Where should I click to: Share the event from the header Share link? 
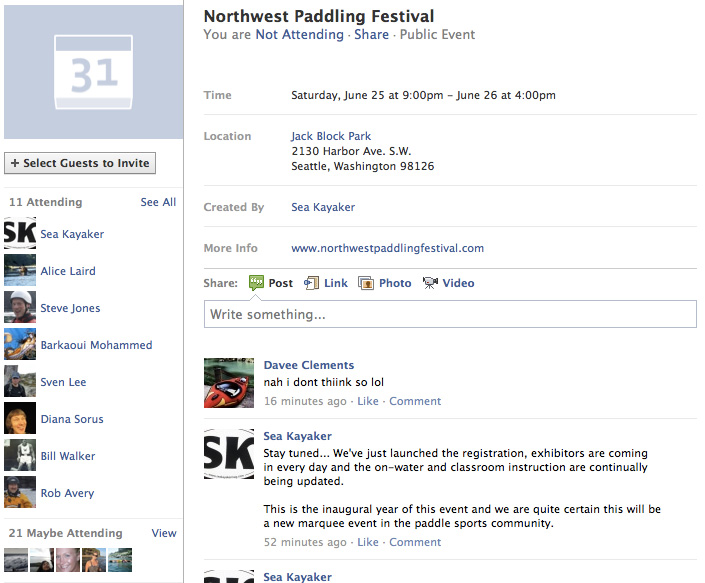pyautogui.click(x=371, y=35)
